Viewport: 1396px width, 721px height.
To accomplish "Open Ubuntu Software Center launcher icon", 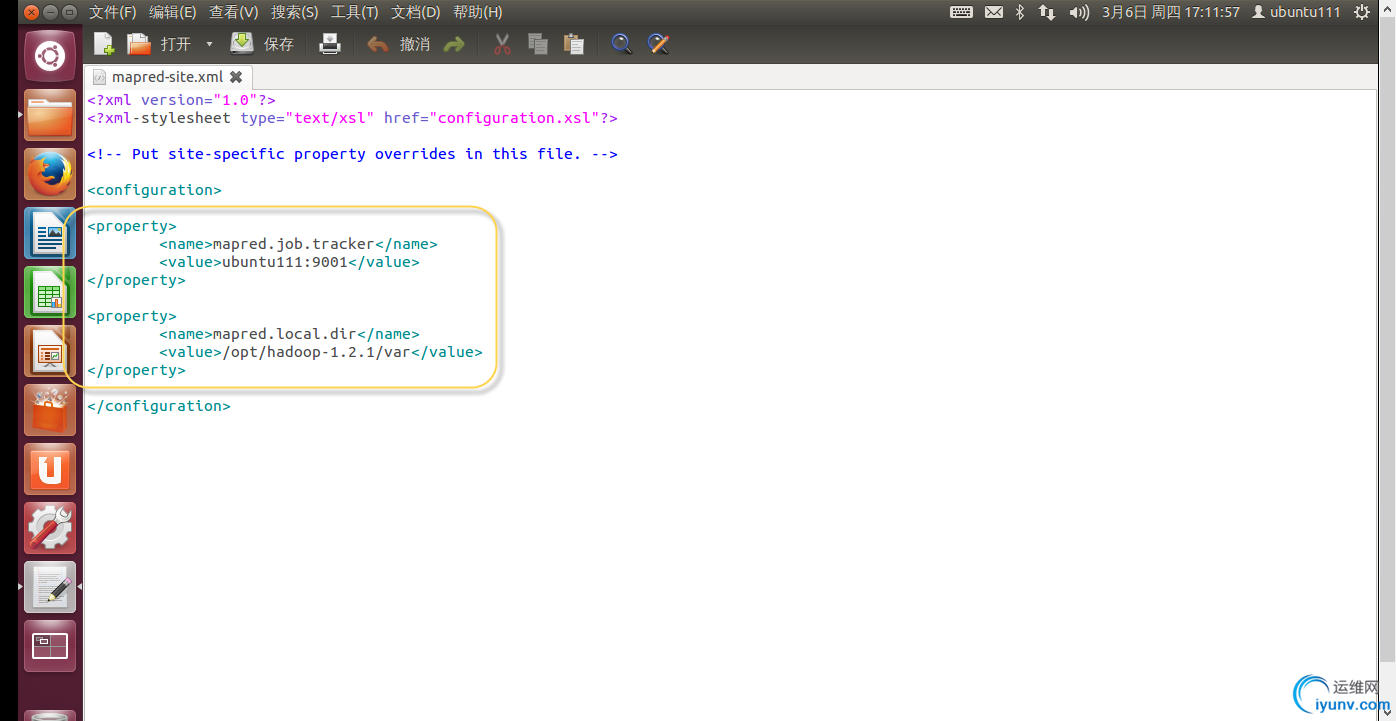I will [x=50, y=410].
